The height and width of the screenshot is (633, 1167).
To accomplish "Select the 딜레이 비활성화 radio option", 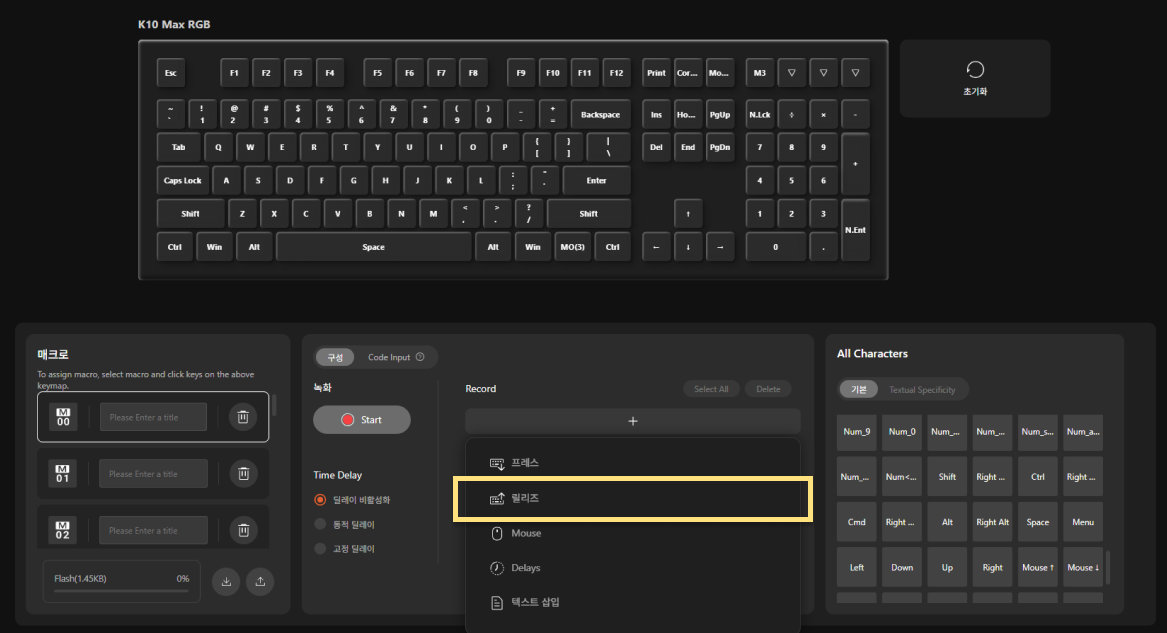I will (321, 500).
